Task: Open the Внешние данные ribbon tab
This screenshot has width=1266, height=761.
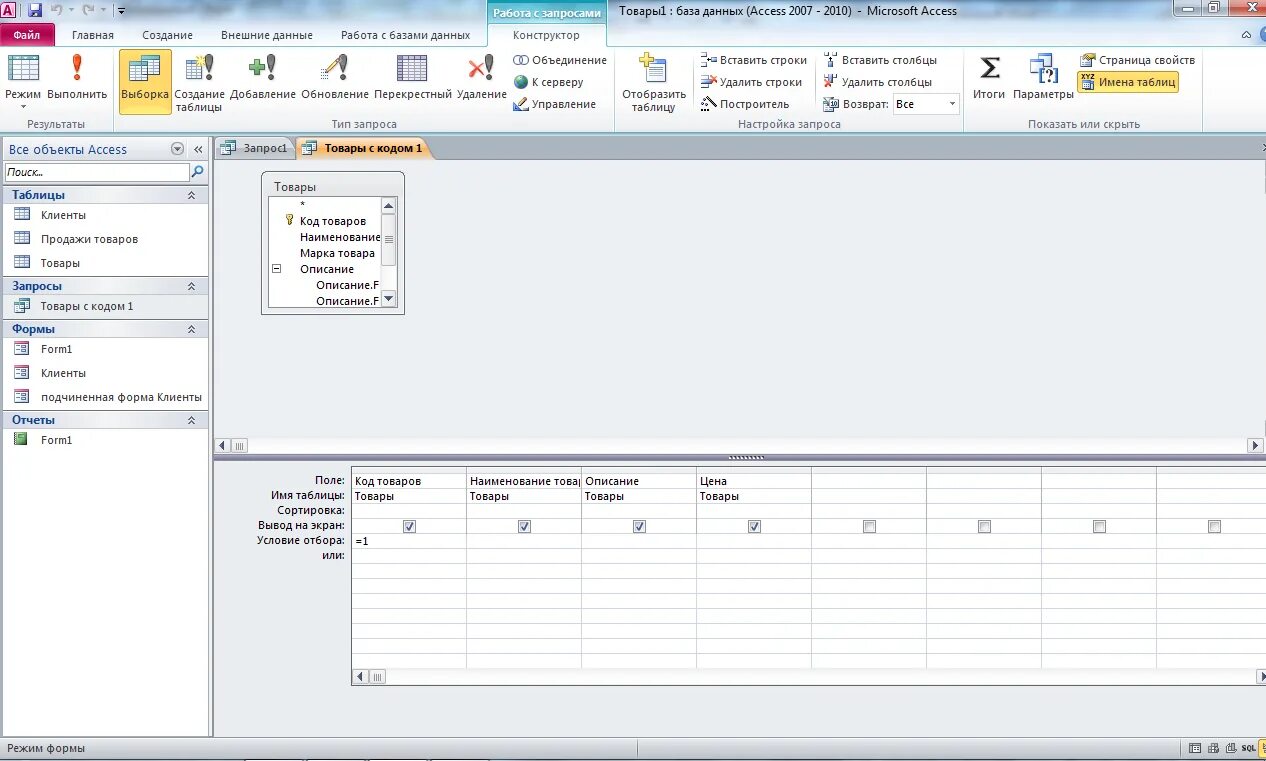Action: pyautogui.click(x=267, y=35)
